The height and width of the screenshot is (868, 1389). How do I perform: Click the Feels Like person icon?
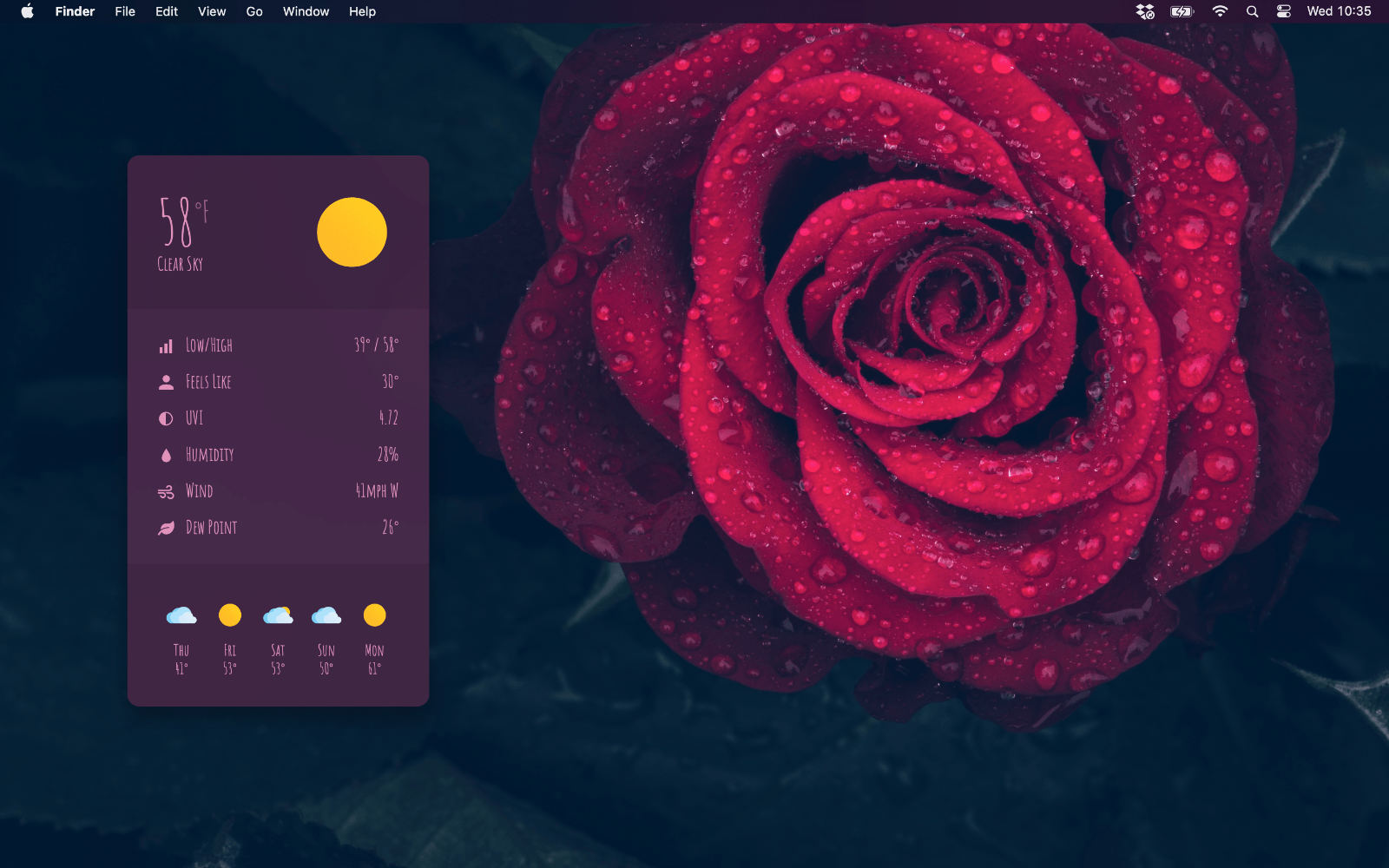point(166,382)
